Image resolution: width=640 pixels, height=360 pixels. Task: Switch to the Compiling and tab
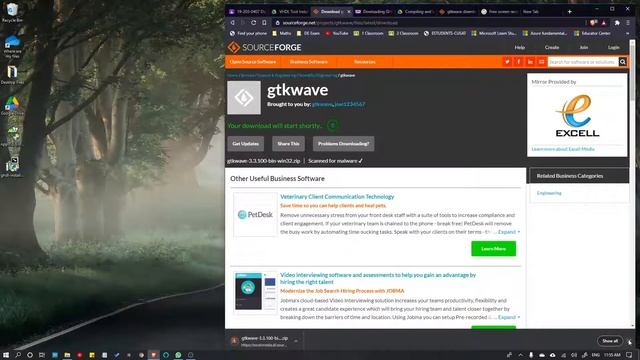[415, 11]
